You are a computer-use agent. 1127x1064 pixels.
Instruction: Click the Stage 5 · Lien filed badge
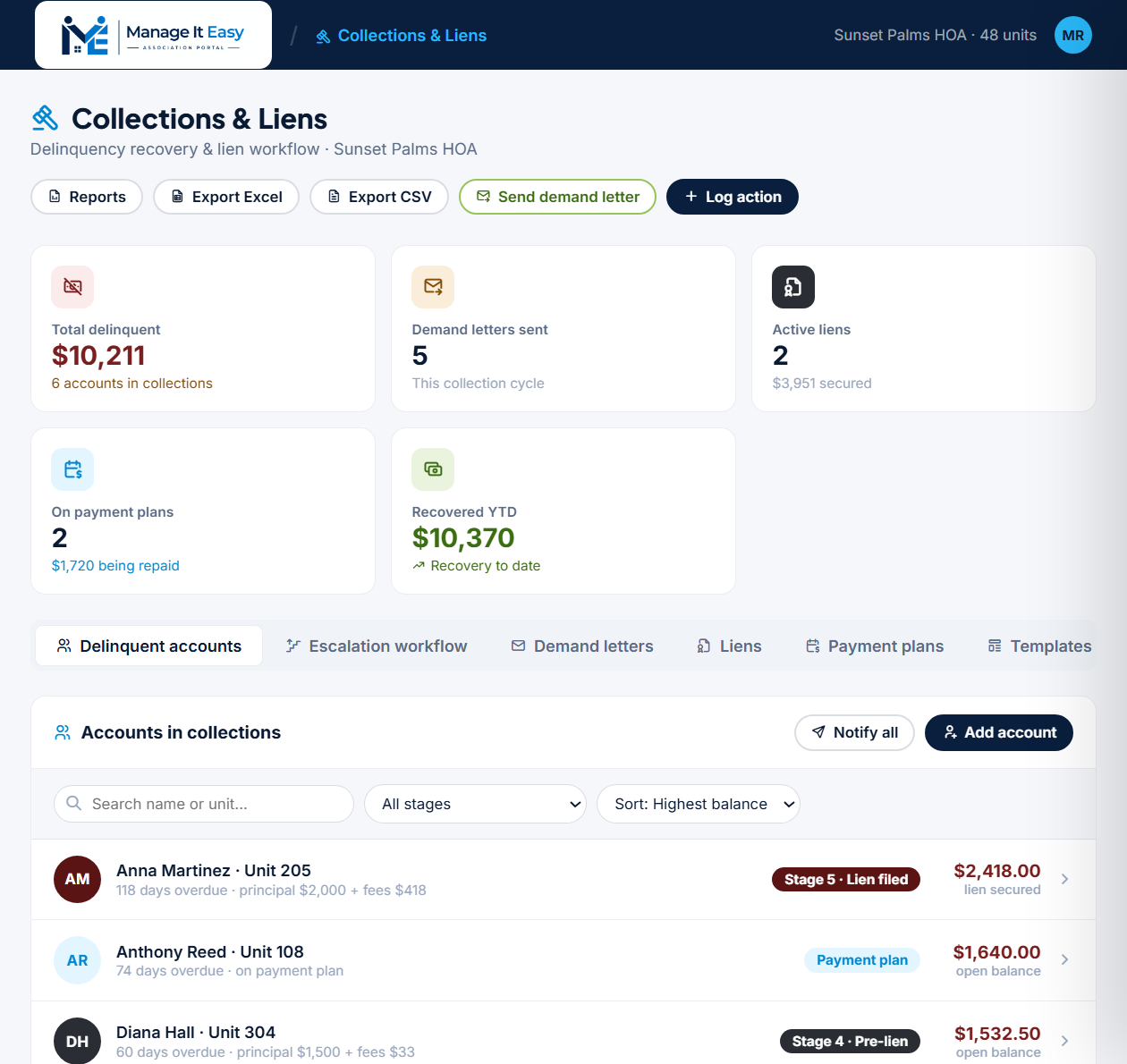click(846, 880)
